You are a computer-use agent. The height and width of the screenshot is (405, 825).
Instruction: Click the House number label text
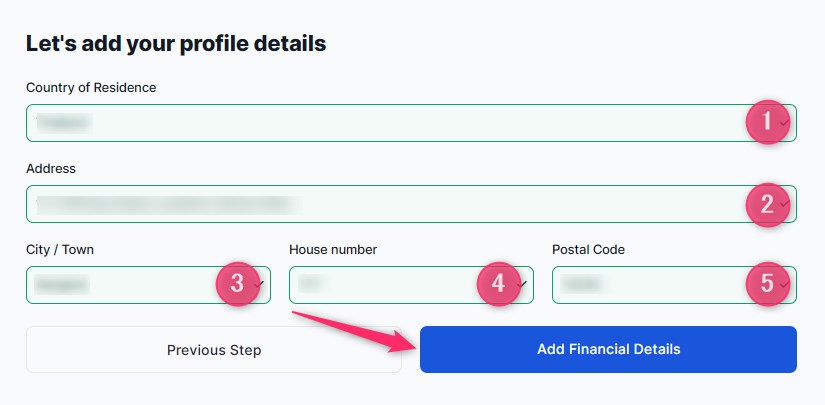333,249
